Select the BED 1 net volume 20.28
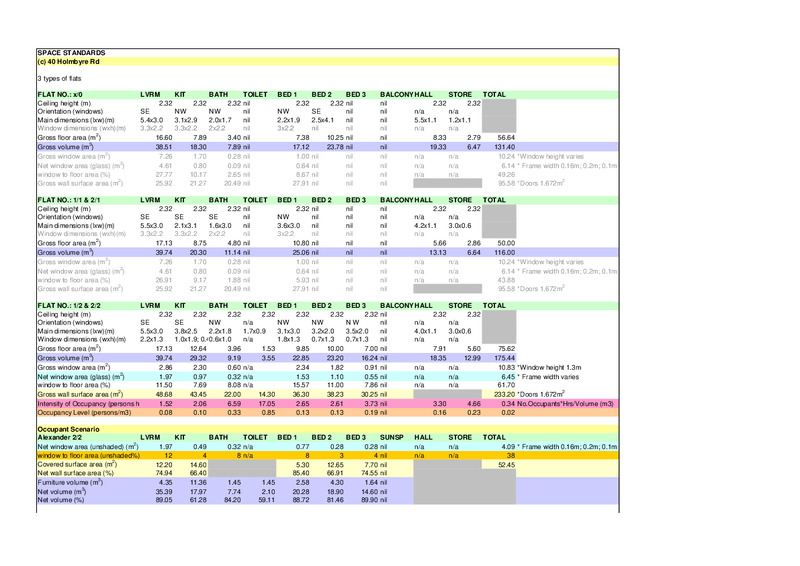Image resolution: width=800 pixels, height=566 pixels. coord(301,492)
